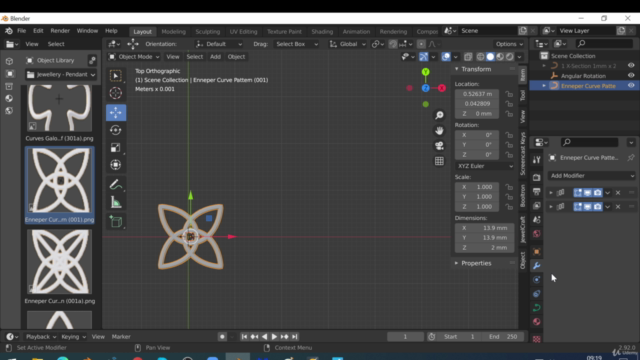Lock the Rotation X value

coord(509,135)
